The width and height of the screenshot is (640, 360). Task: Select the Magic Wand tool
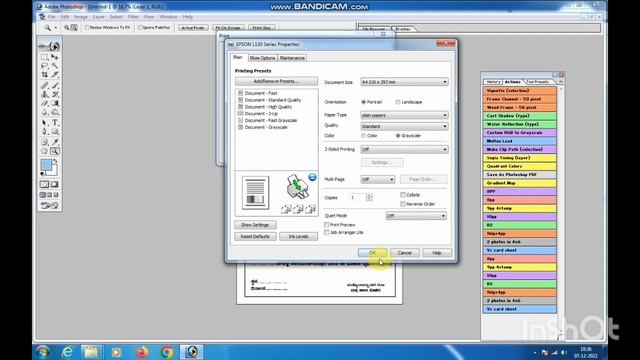(55, 66)
